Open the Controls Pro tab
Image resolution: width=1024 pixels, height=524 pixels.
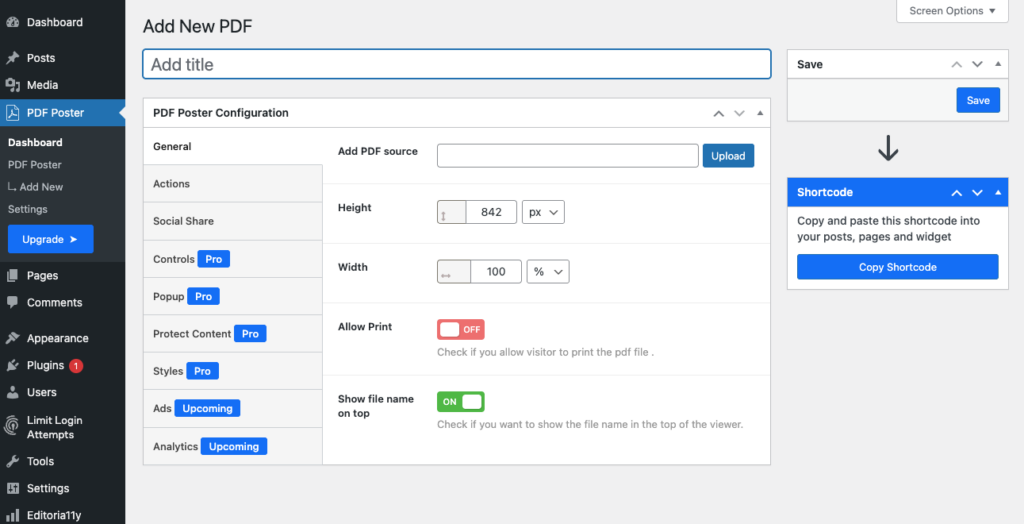click(x=233, y=259)
